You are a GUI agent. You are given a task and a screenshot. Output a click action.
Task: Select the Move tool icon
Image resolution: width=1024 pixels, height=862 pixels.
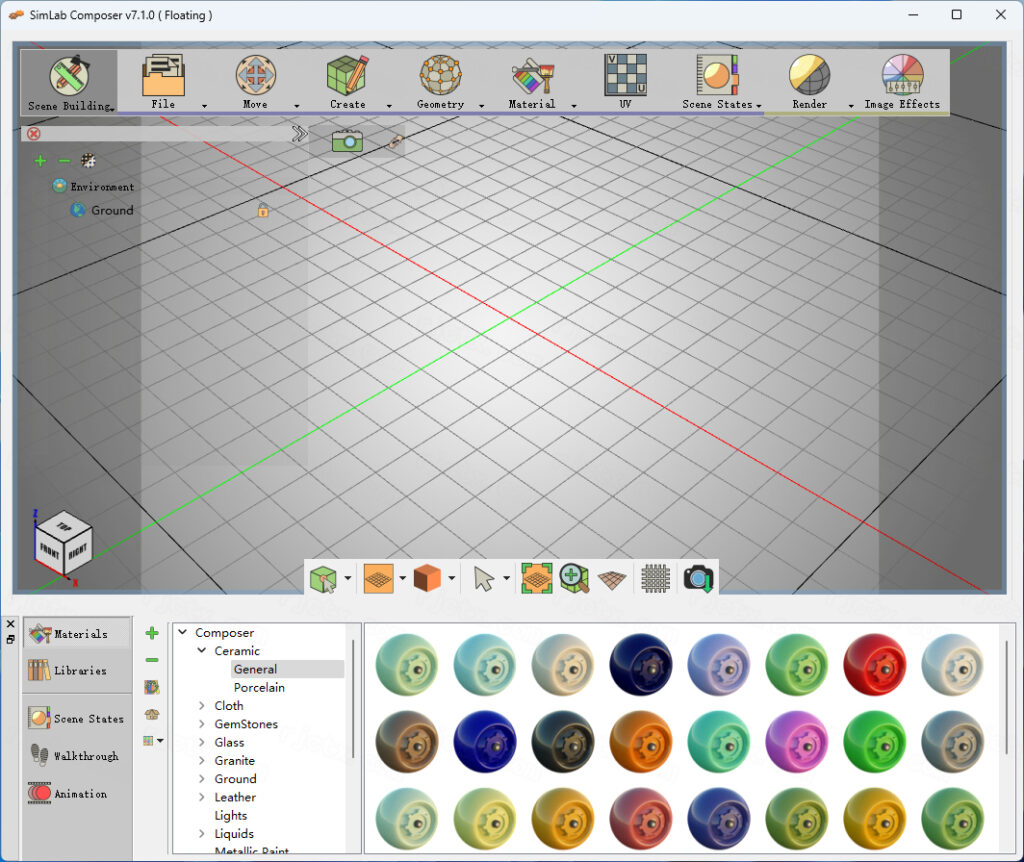(255, 75)
